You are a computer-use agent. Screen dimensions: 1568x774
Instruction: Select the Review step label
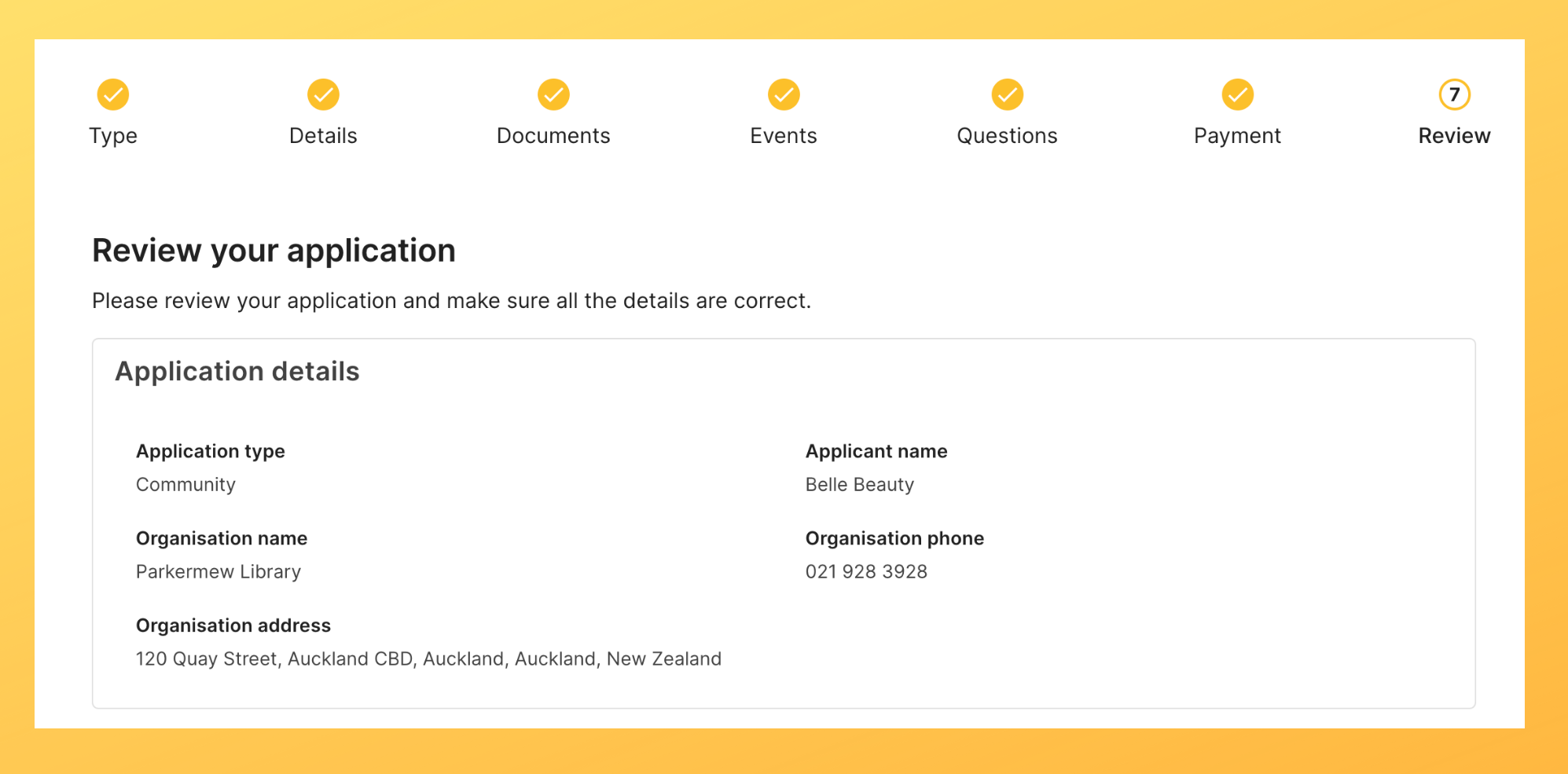pyautogui.click(x=1454, y=136)
